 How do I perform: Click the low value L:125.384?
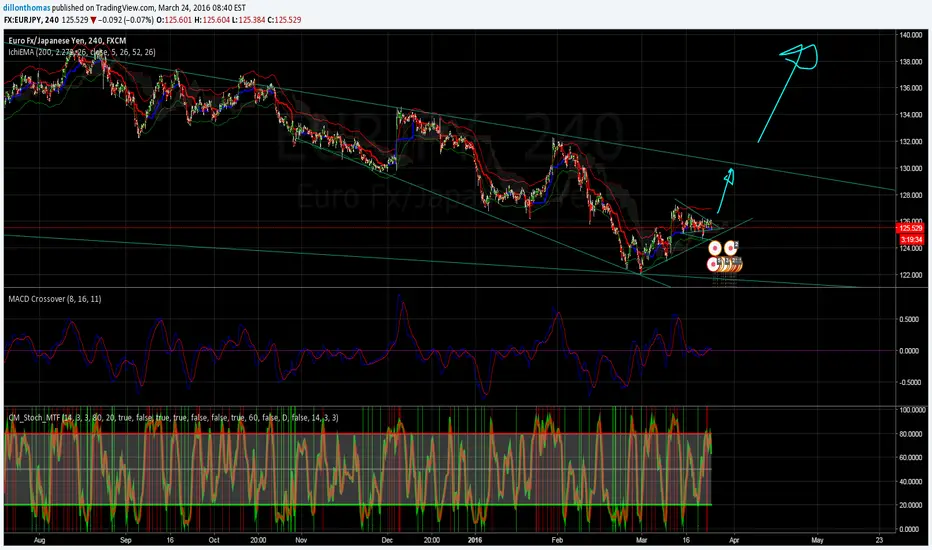(x=248, y=20)
